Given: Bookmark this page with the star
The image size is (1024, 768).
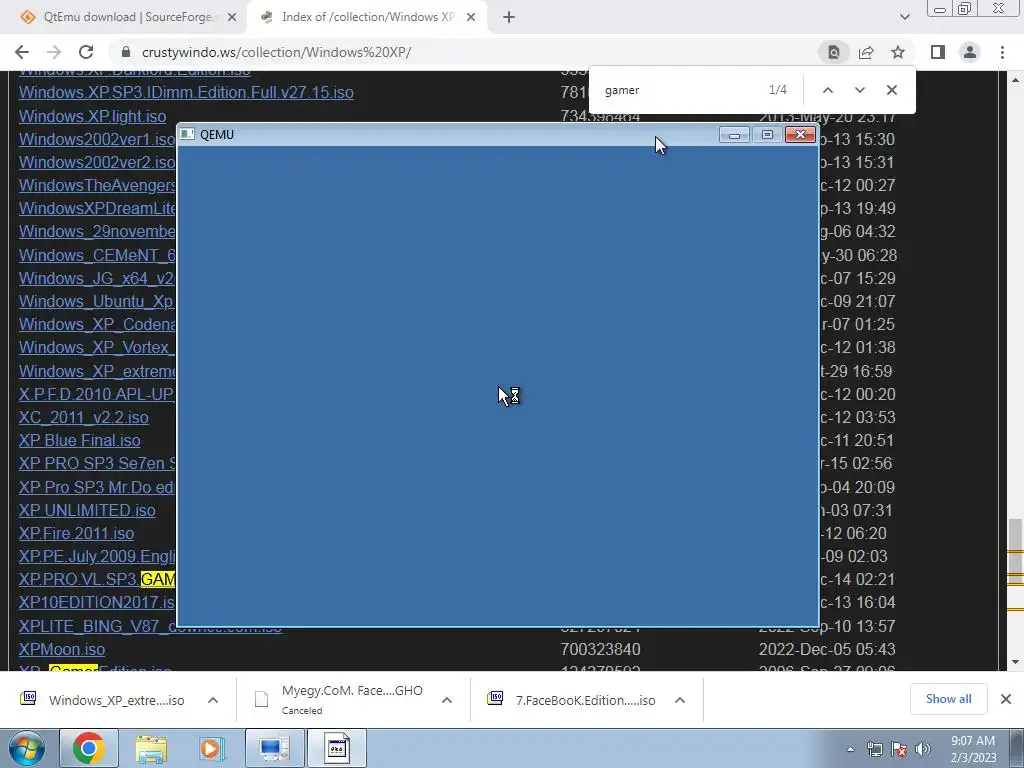Looking at the screenshot, I should coord(898,52).
